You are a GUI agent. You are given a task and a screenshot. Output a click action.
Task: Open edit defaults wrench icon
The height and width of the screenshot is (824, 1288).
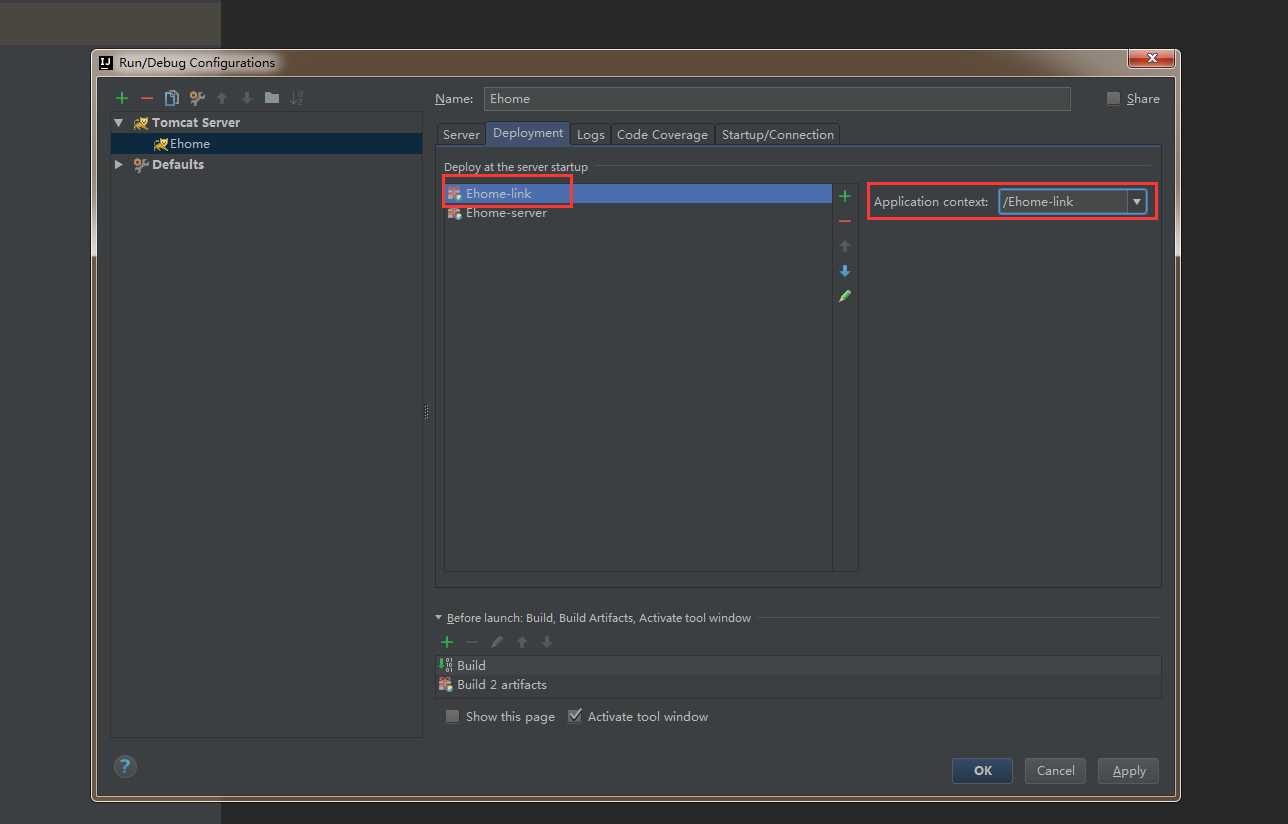click(197, 98)
